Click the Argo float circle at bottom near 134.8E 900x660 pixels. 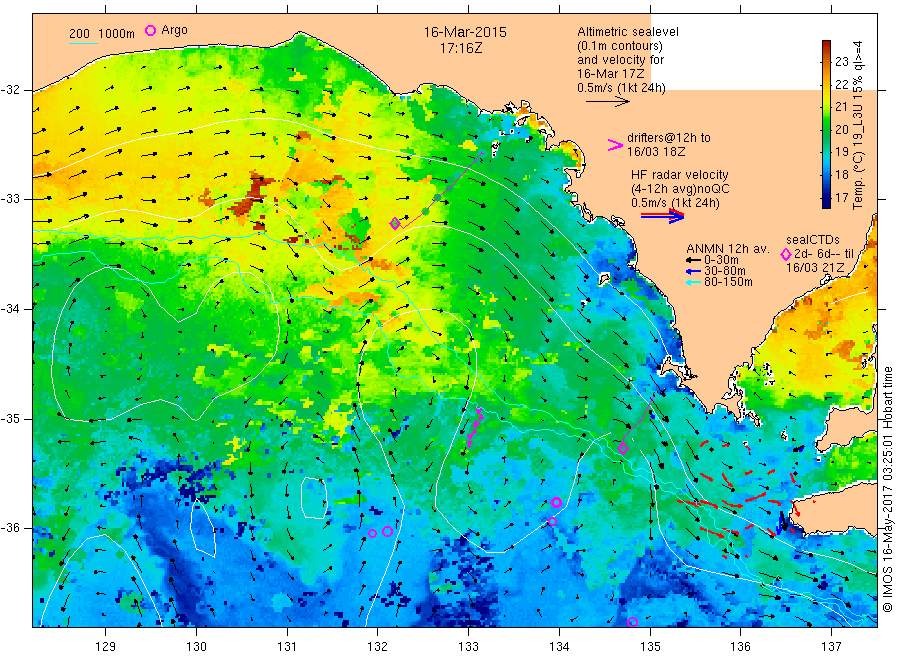pos(632,622)
